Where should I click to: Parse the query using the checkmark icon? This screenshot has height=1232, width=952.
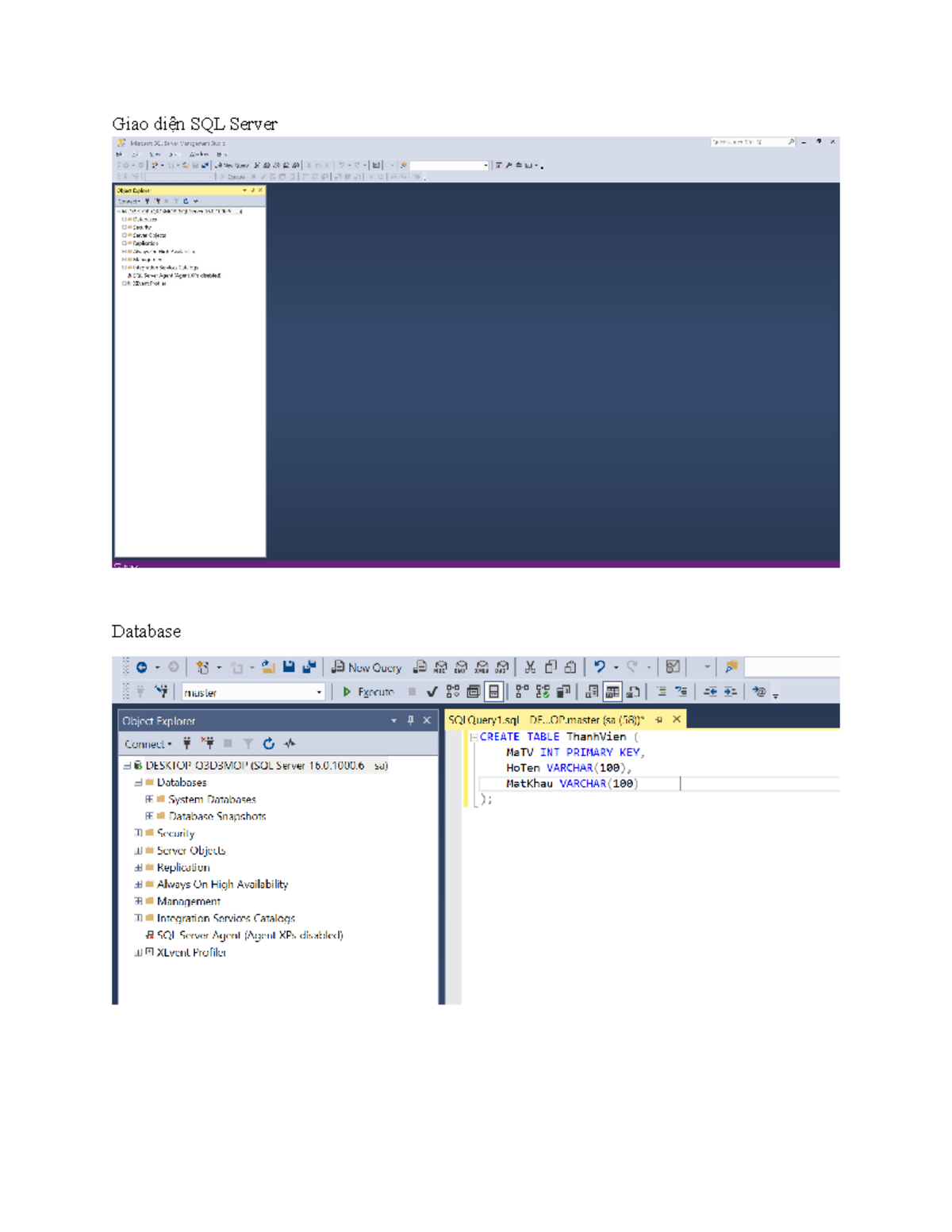coord(431,691)
